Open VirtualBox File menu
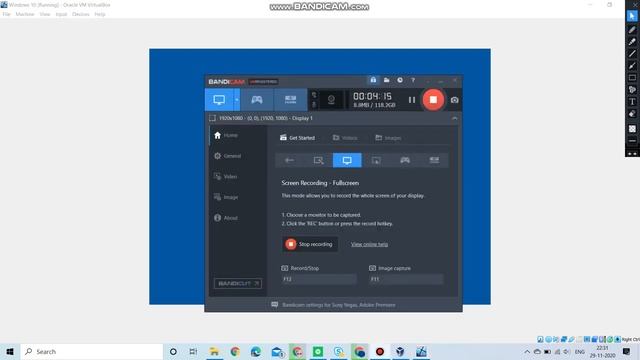 coord(6,14)
